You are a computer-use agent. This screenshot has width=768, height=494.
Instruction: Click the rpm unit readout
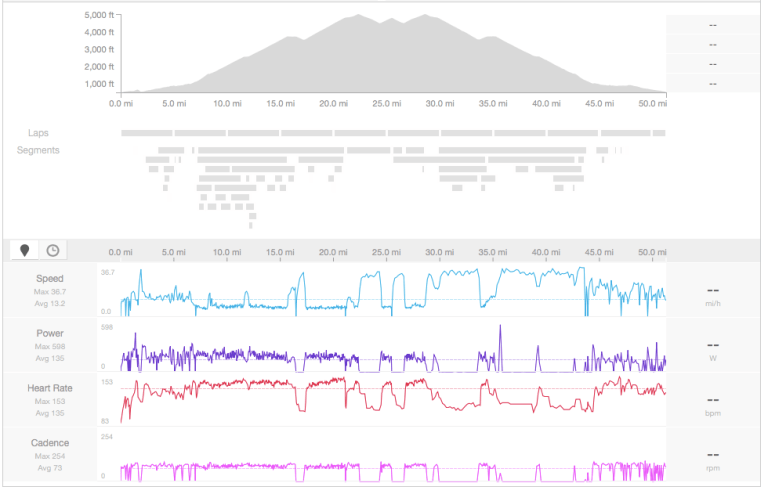(x=713, y=468)
